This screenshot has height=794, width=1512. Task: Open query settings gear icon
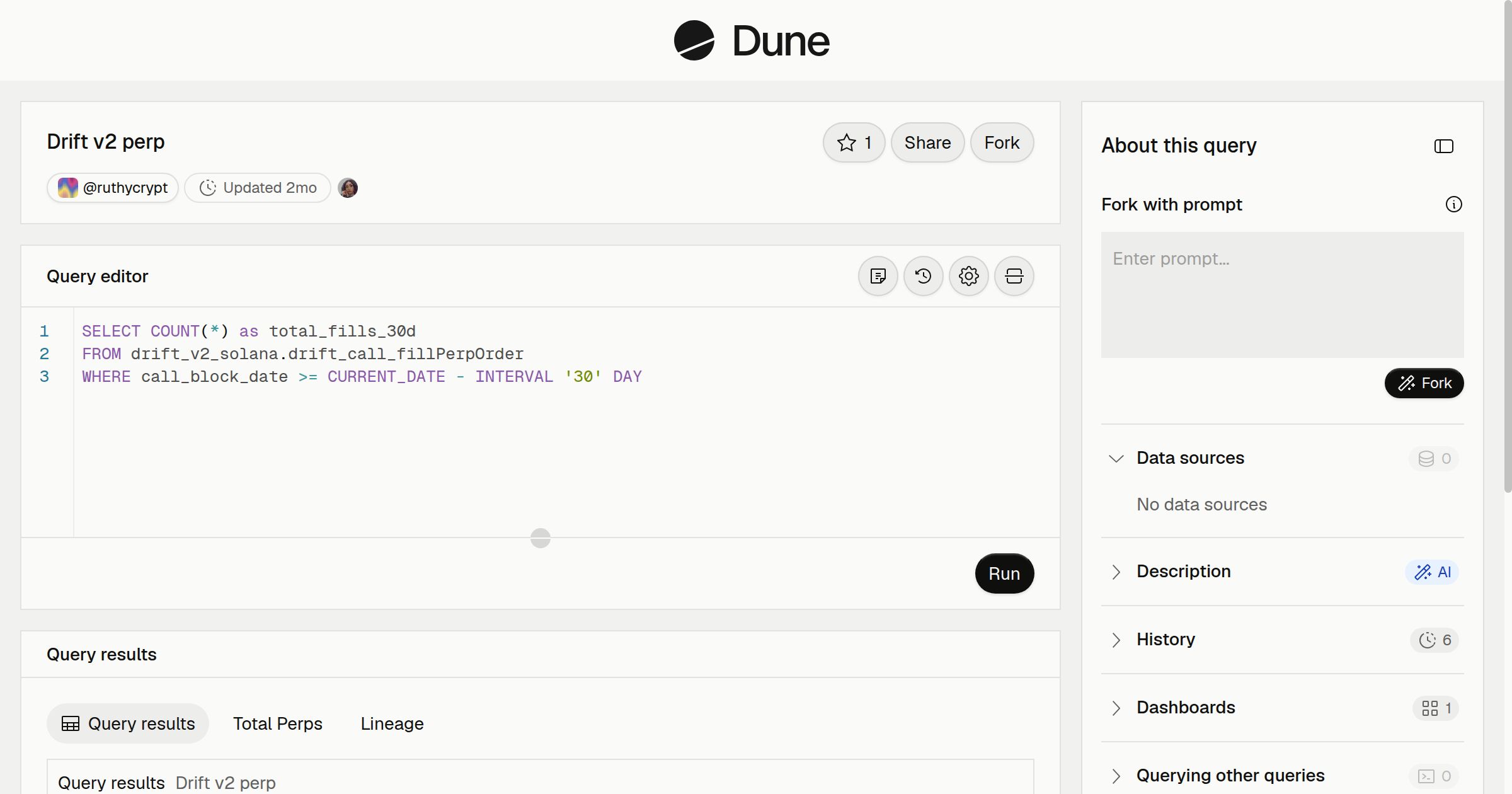969,276
